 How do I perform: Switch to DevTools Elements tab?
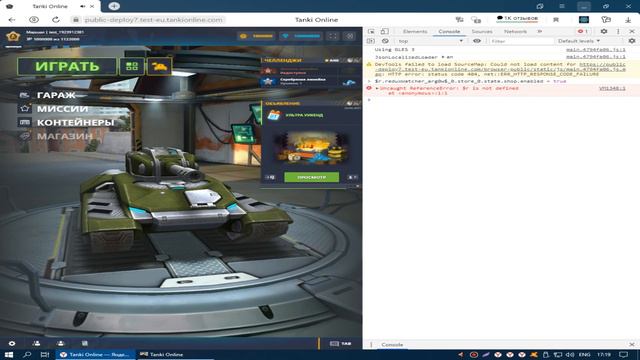[415, 31]
